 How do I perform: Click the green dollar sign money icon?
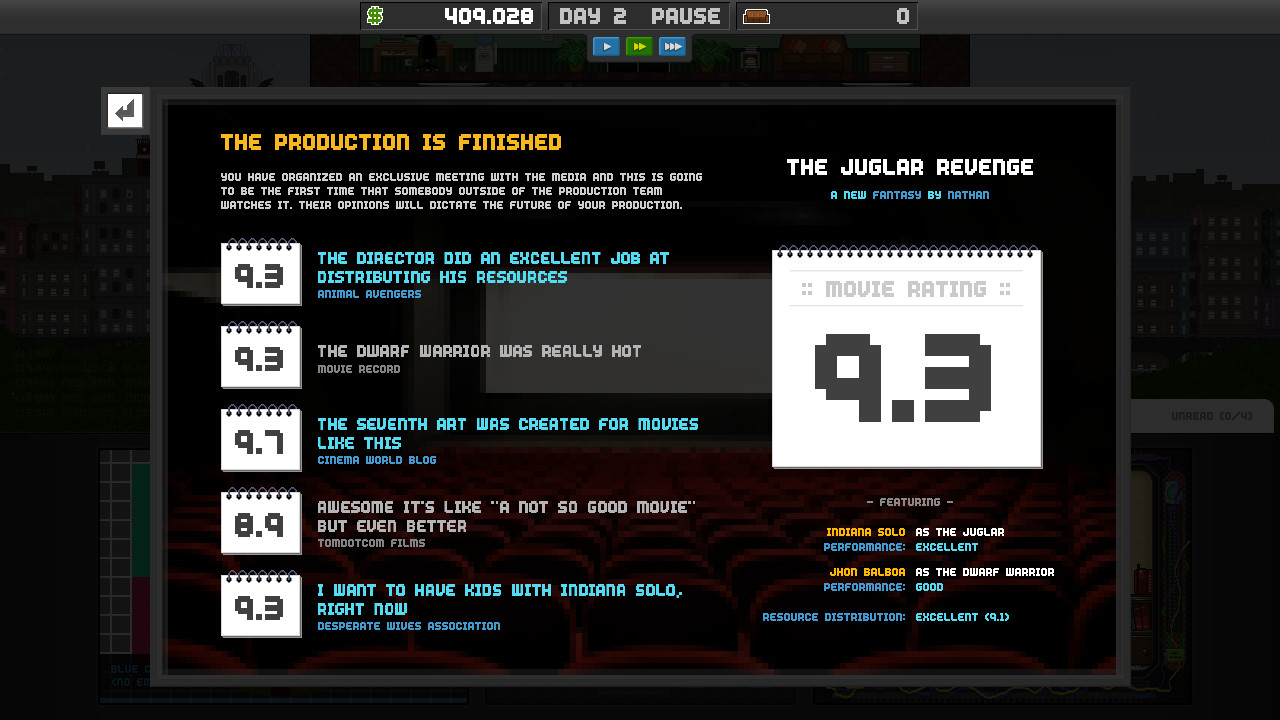tap(377, 15)
